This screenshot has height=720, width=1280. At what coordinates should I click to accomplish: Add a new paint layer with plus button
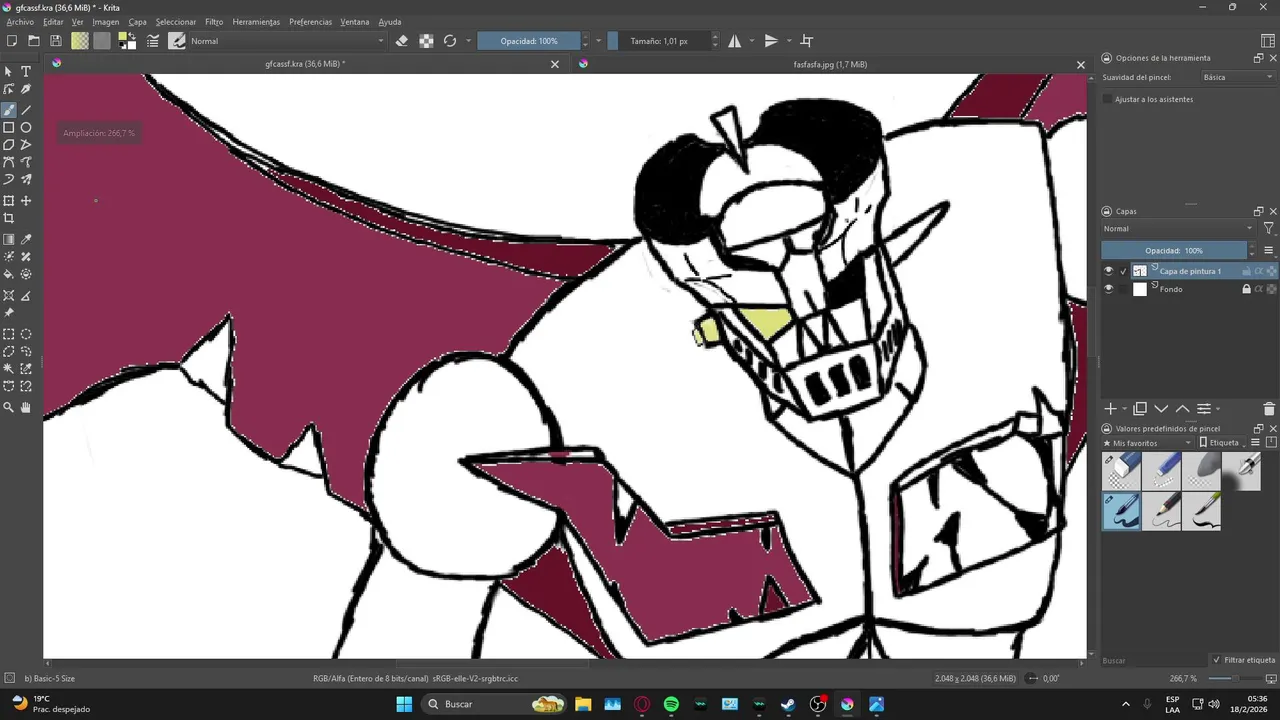1110,409
